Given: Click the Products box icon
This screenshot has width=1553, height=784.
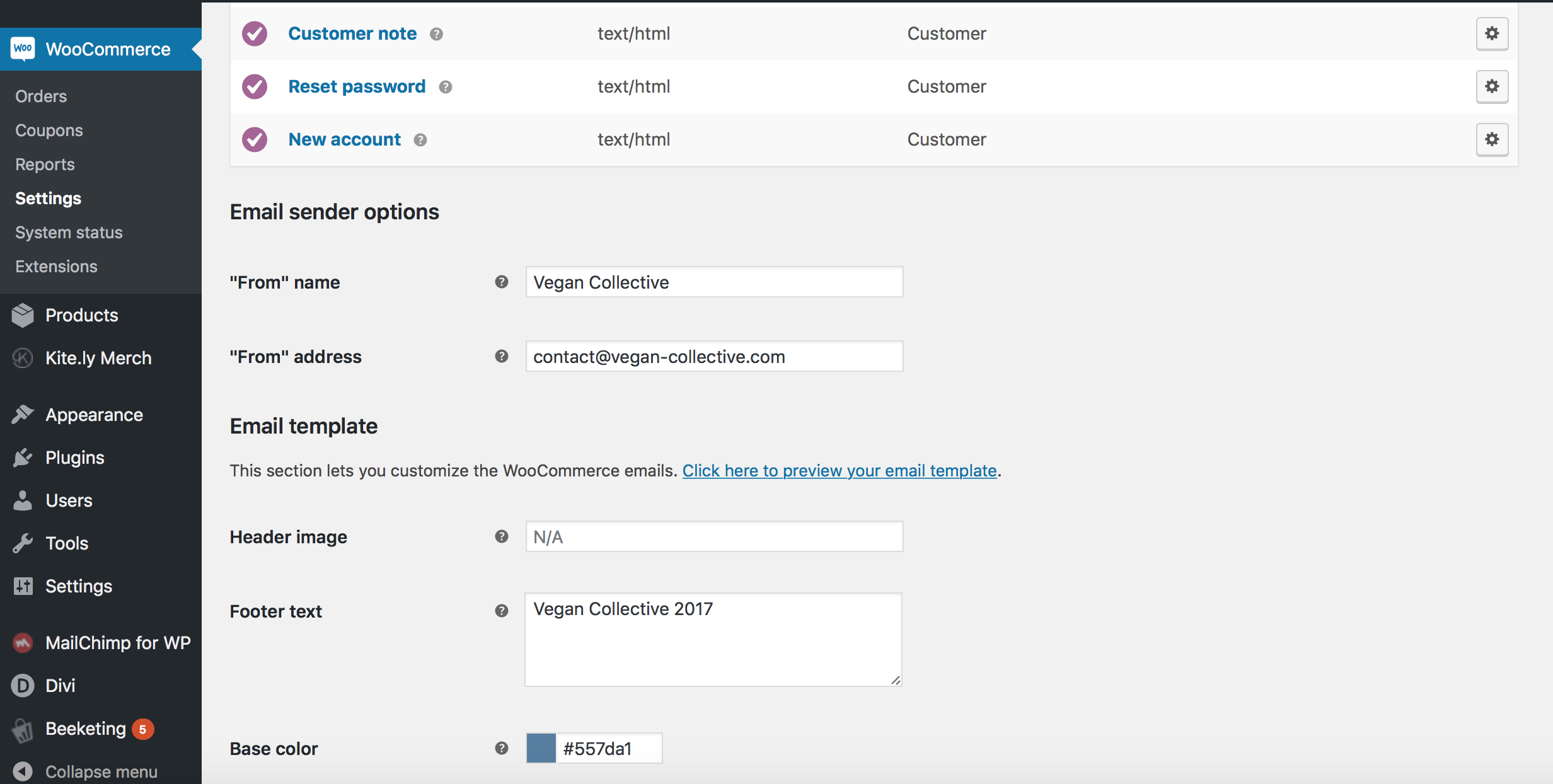Looking at the screenshot, I should 23,315.
